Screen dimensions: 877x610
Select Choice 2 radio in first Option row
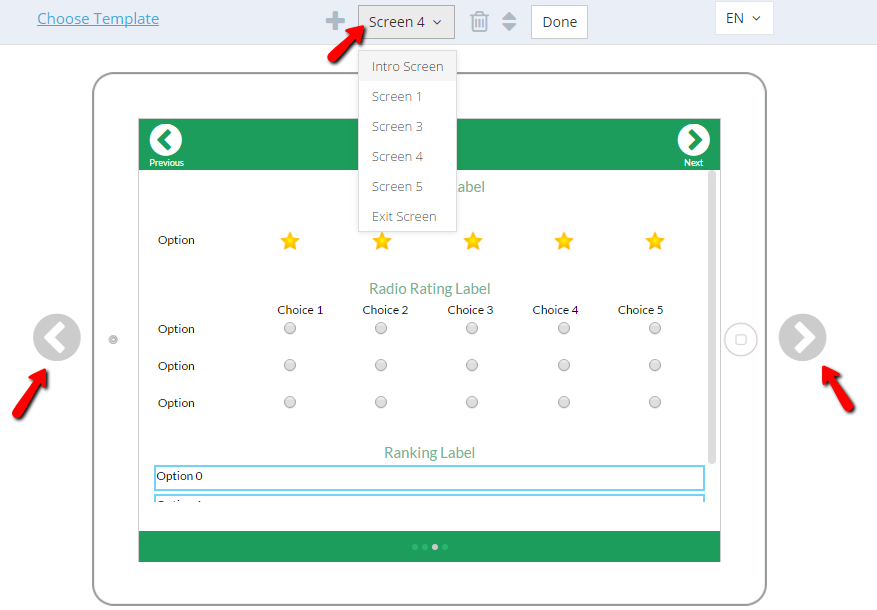tap(381, 328)
